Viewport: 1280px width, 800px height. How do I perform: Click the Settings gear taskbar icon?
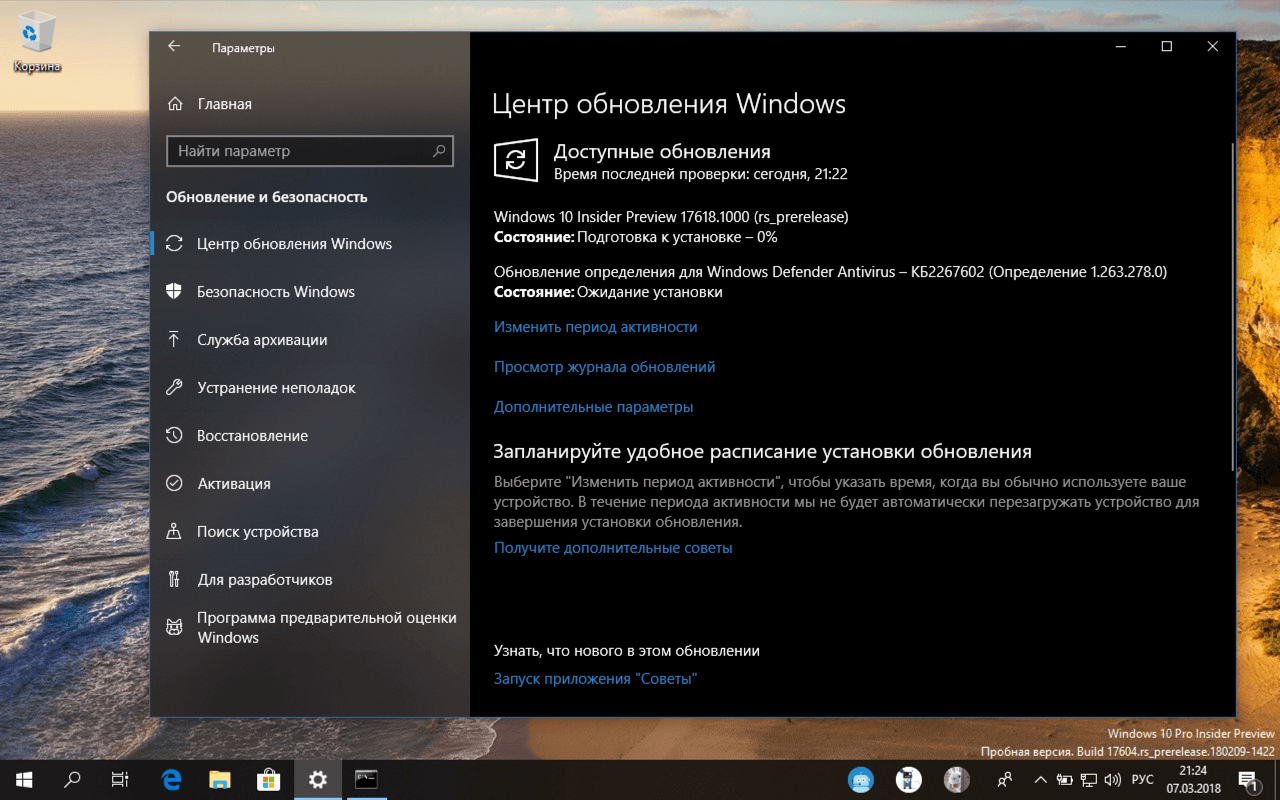(x=318, y=780)
